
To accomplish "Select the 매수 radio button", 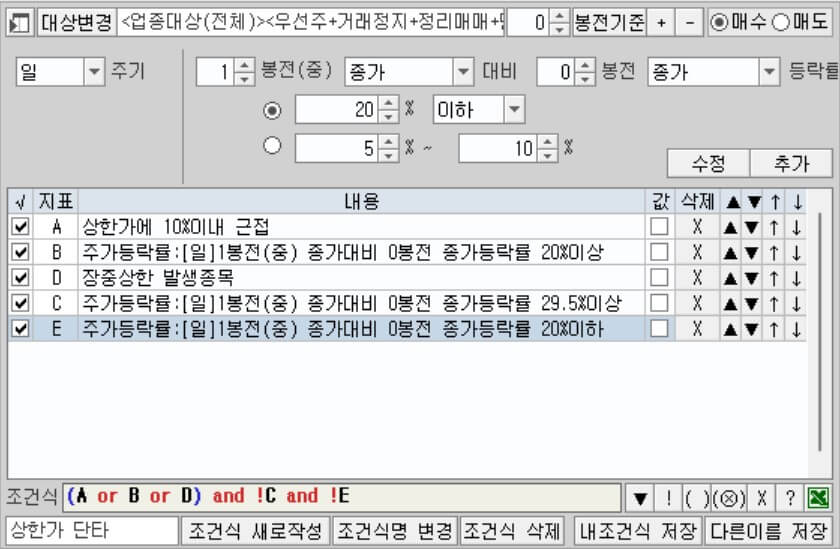I will [719, 22].
